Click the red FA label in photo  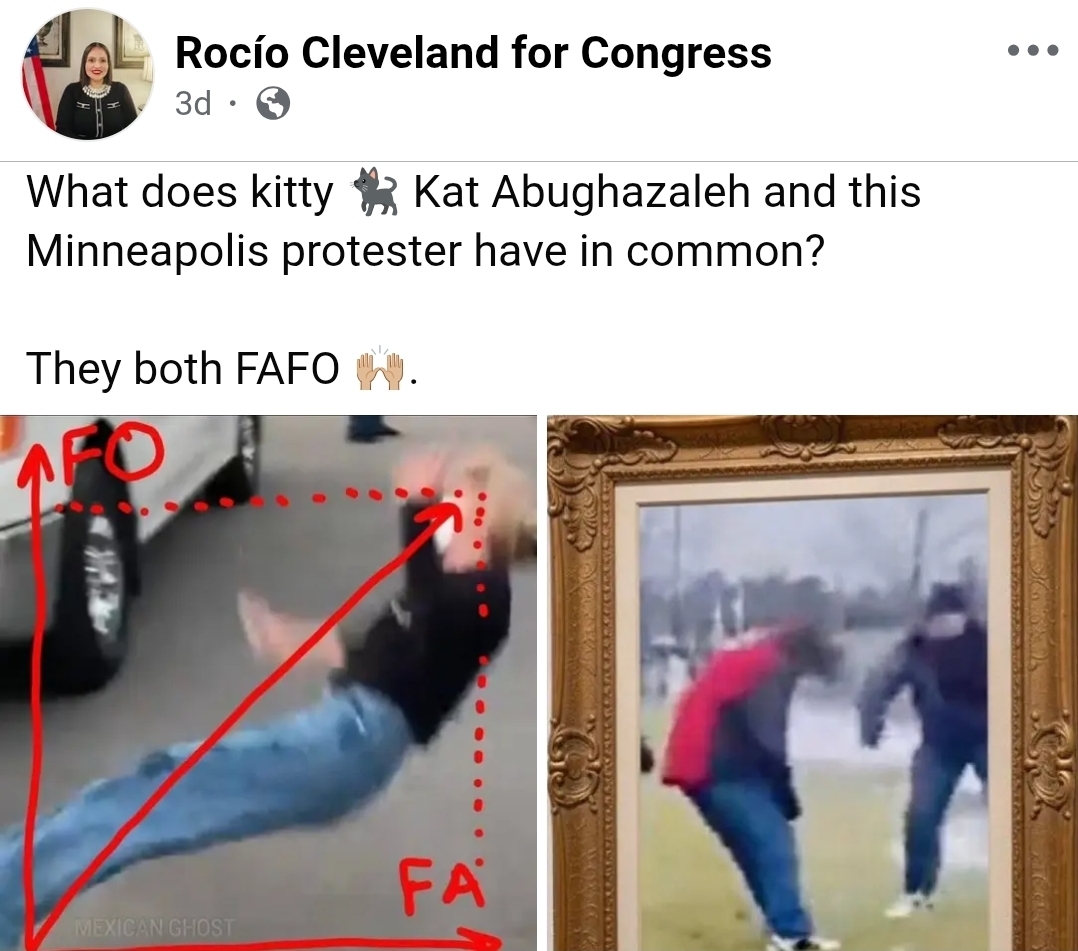pos(442,885)
